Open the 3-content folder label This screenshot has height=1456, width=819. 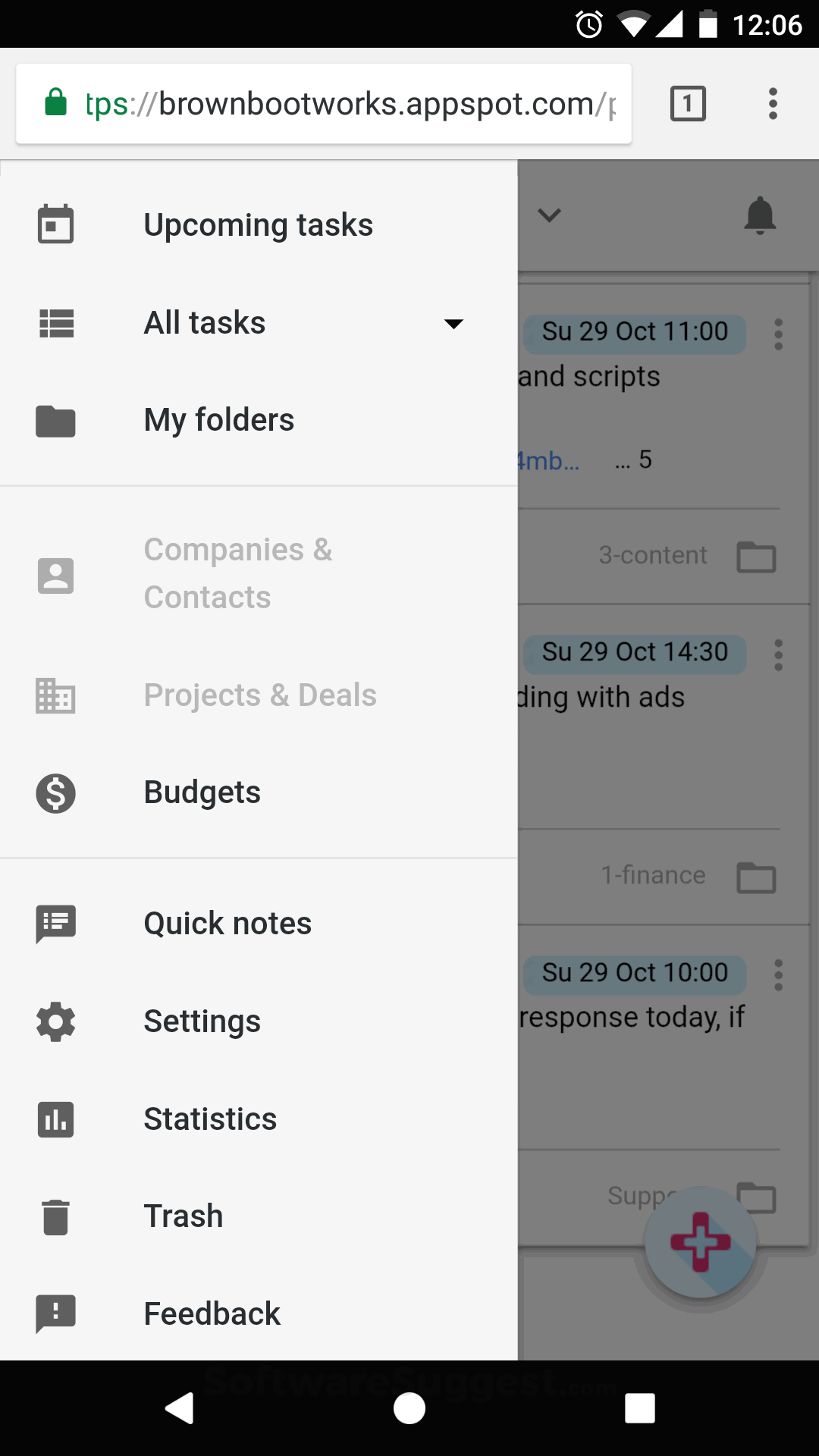tap(653, 556)
